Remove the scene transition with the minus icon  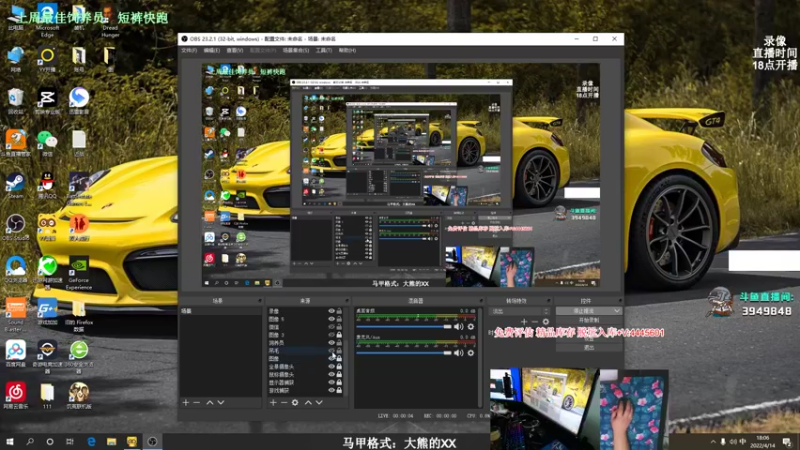pos(535,321)
